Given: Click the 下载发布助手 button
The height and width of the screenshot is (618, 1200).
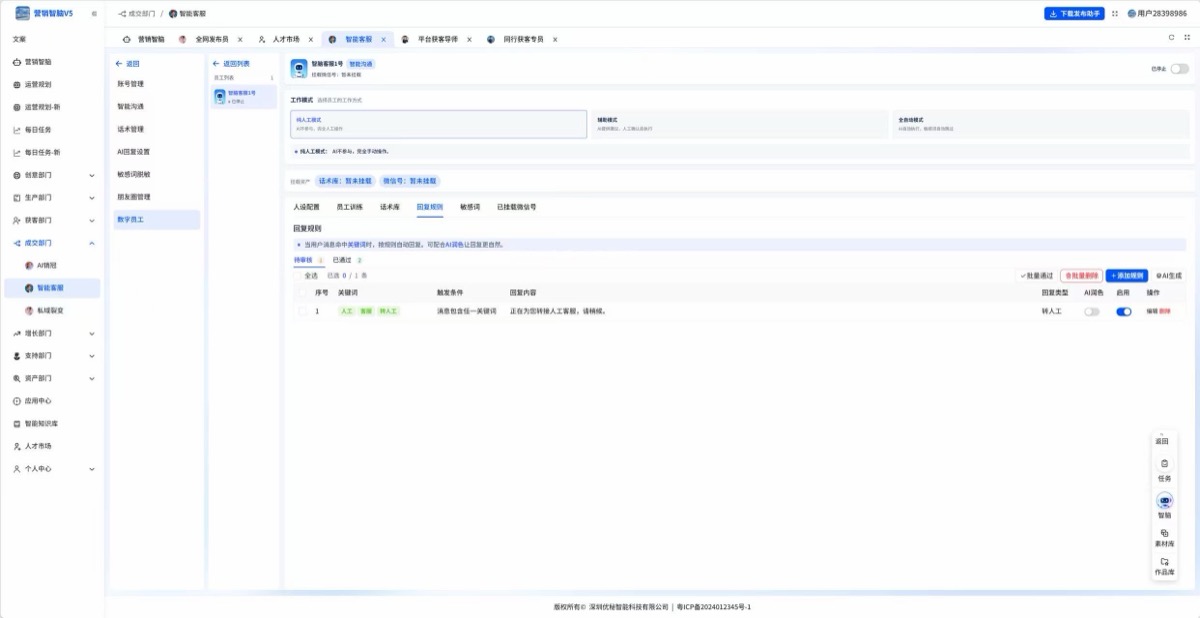Looking at the screenshot, I should pyautogui.click(x=1075, y=14).
